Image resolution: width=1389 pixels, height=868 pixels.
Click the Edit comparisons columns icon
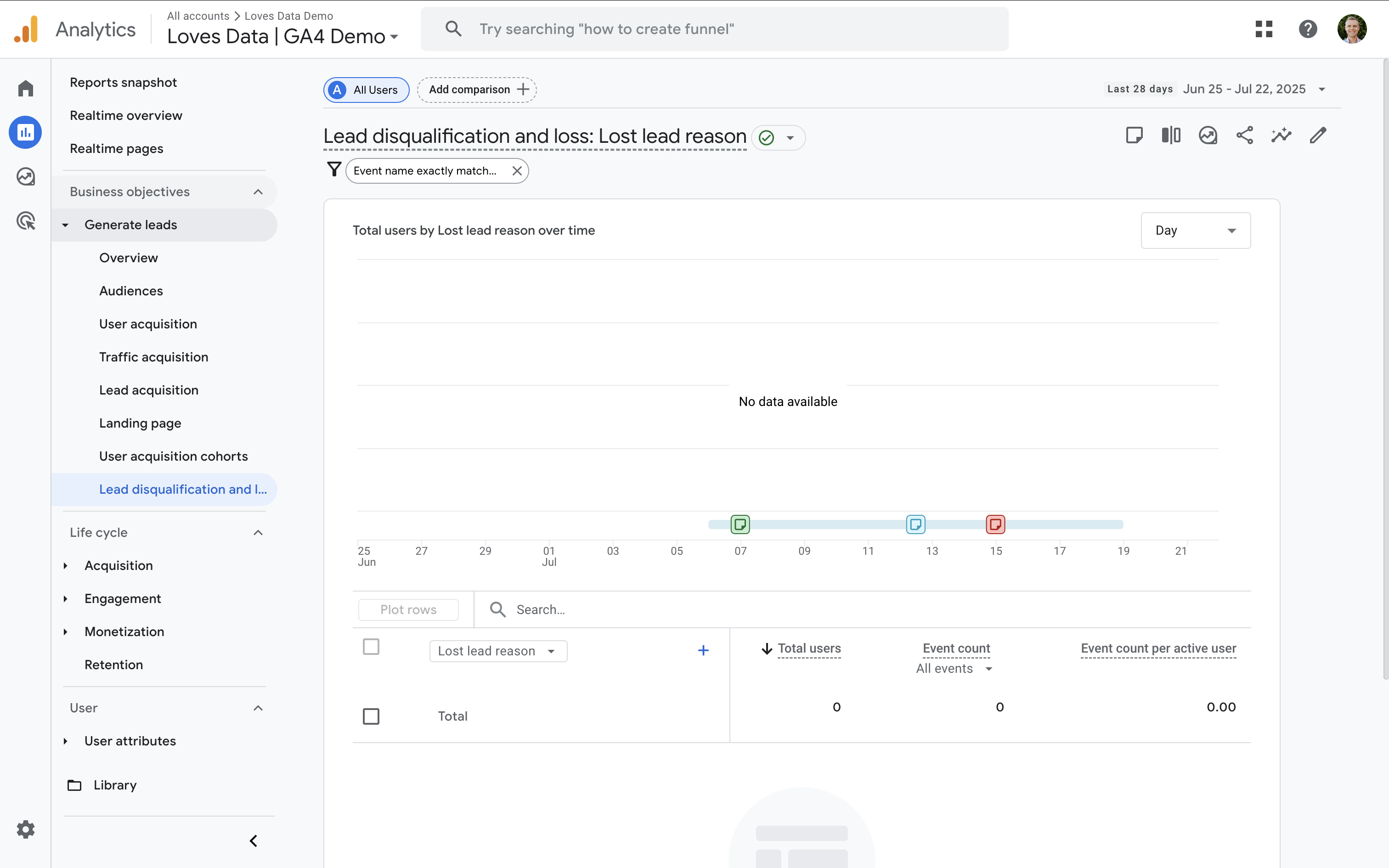coord(1171,135)
